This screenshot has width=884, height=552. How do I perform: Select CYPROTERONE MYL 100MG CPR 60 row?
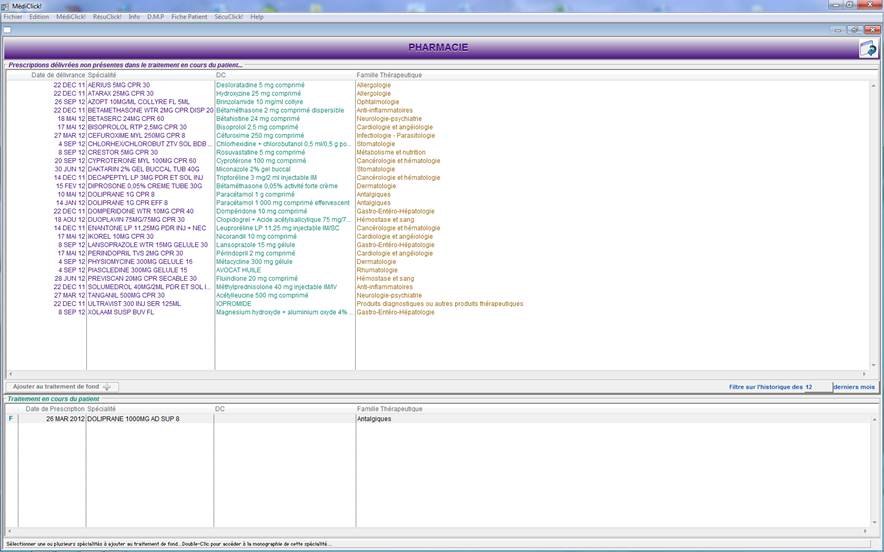(437, 161)
